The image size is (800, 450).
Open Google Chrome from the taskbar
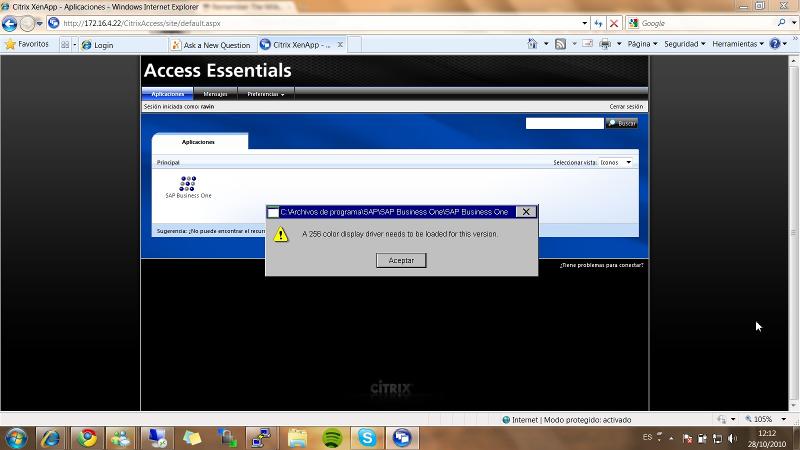pyautogui.click(x=87, y=438)
